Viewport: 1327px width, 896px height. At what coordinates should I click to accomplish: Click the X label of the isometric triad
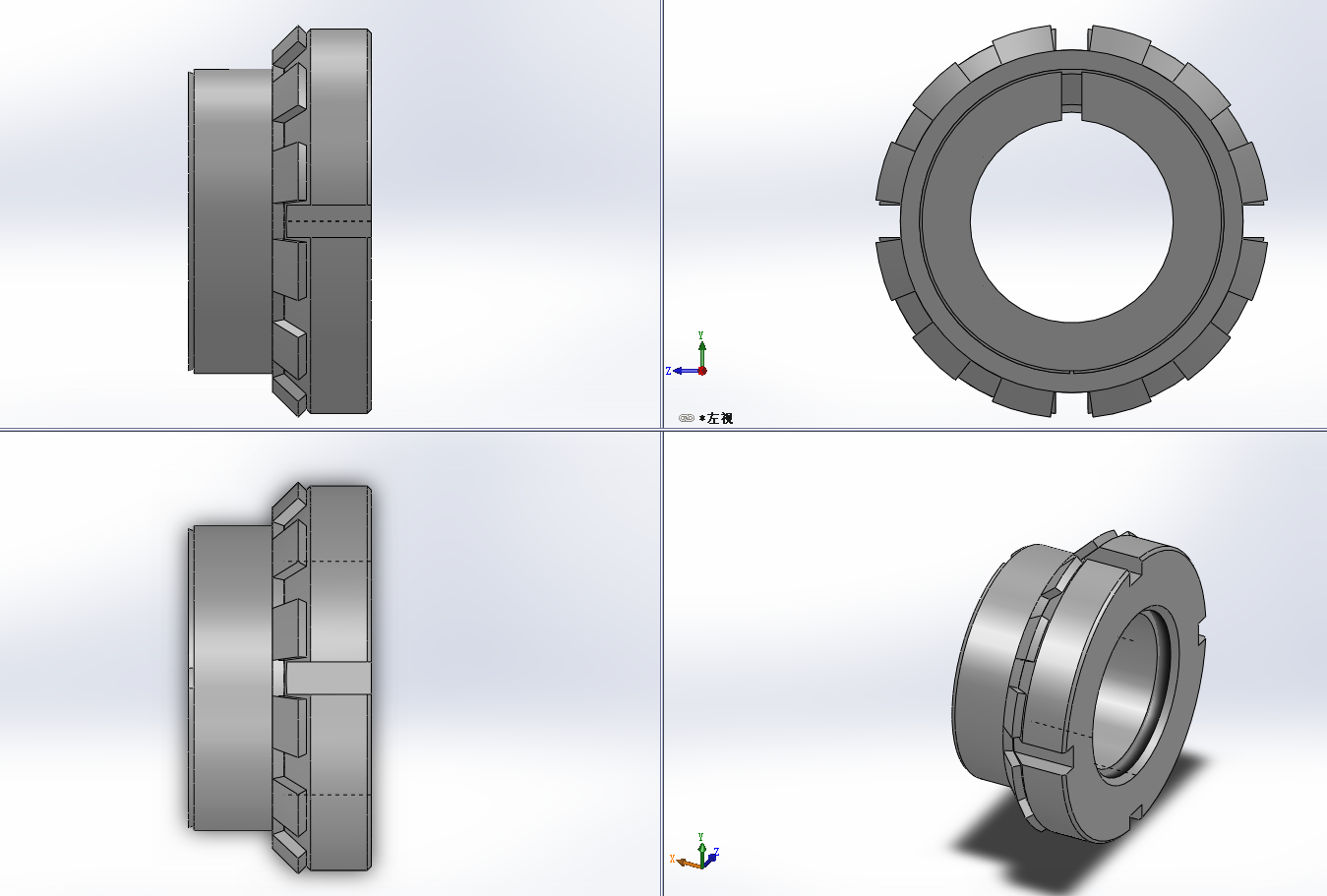click(672, 859)
